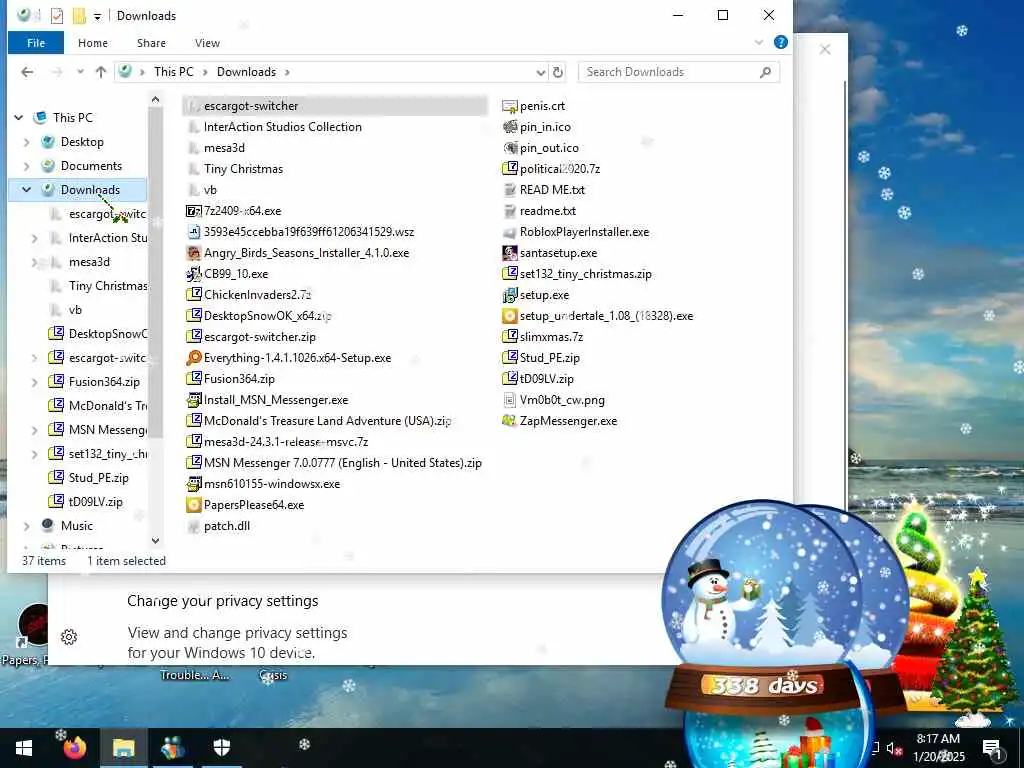Click the RobloxPlayerInstaller.exe icon

click(x=510, y=232)
